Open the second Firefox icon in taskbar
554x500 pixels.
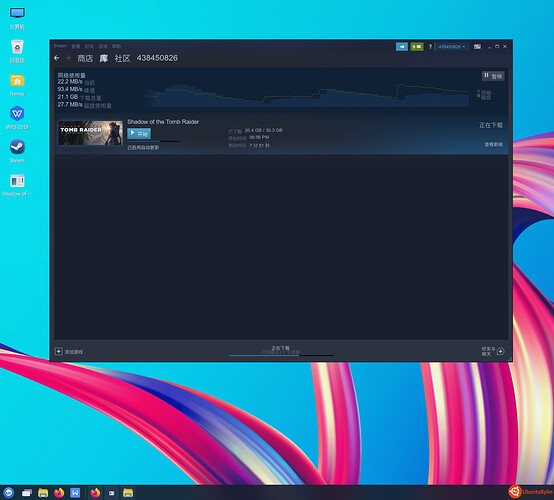click(95, 493)
